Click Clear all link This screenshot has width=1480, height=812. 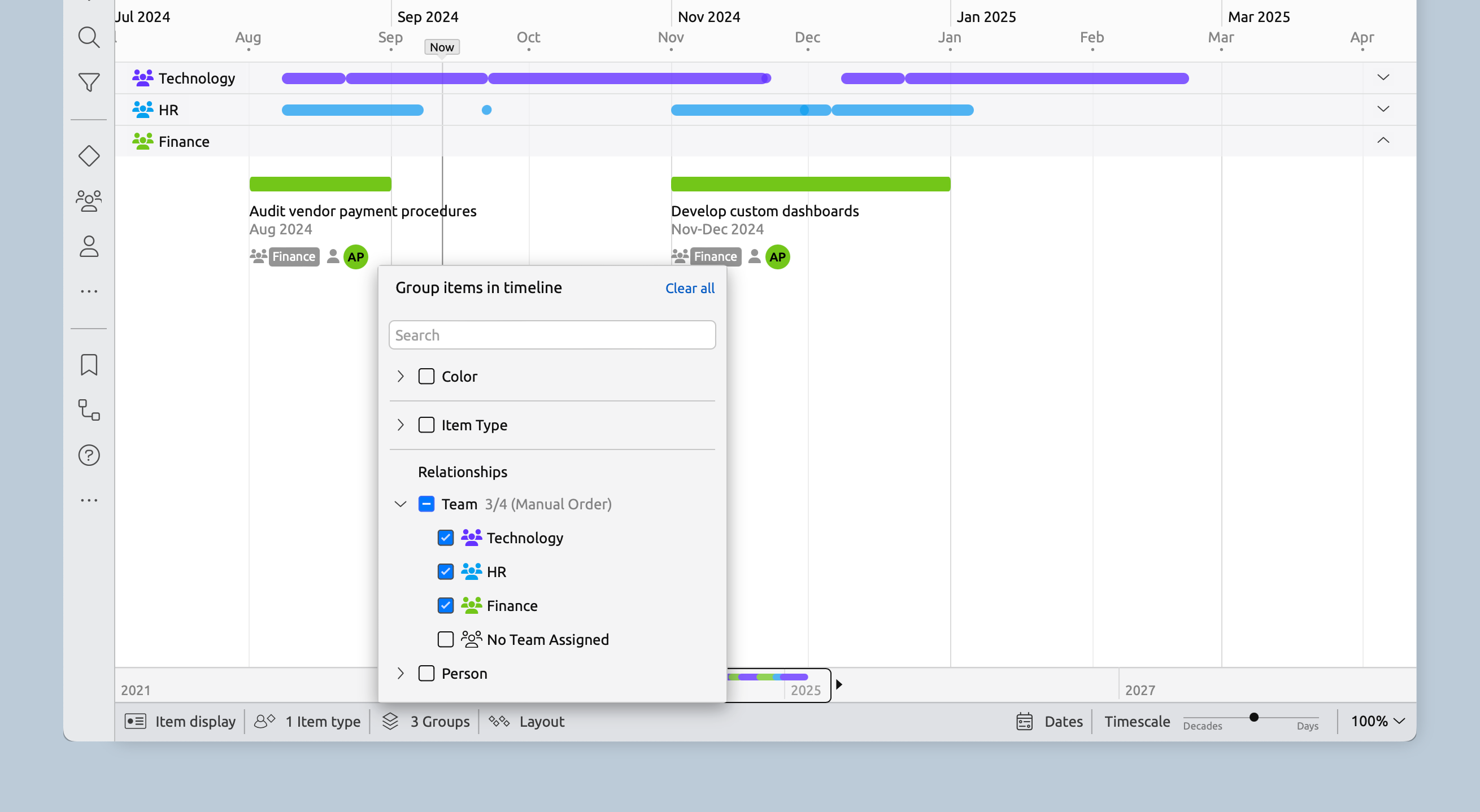pos(690,289)
